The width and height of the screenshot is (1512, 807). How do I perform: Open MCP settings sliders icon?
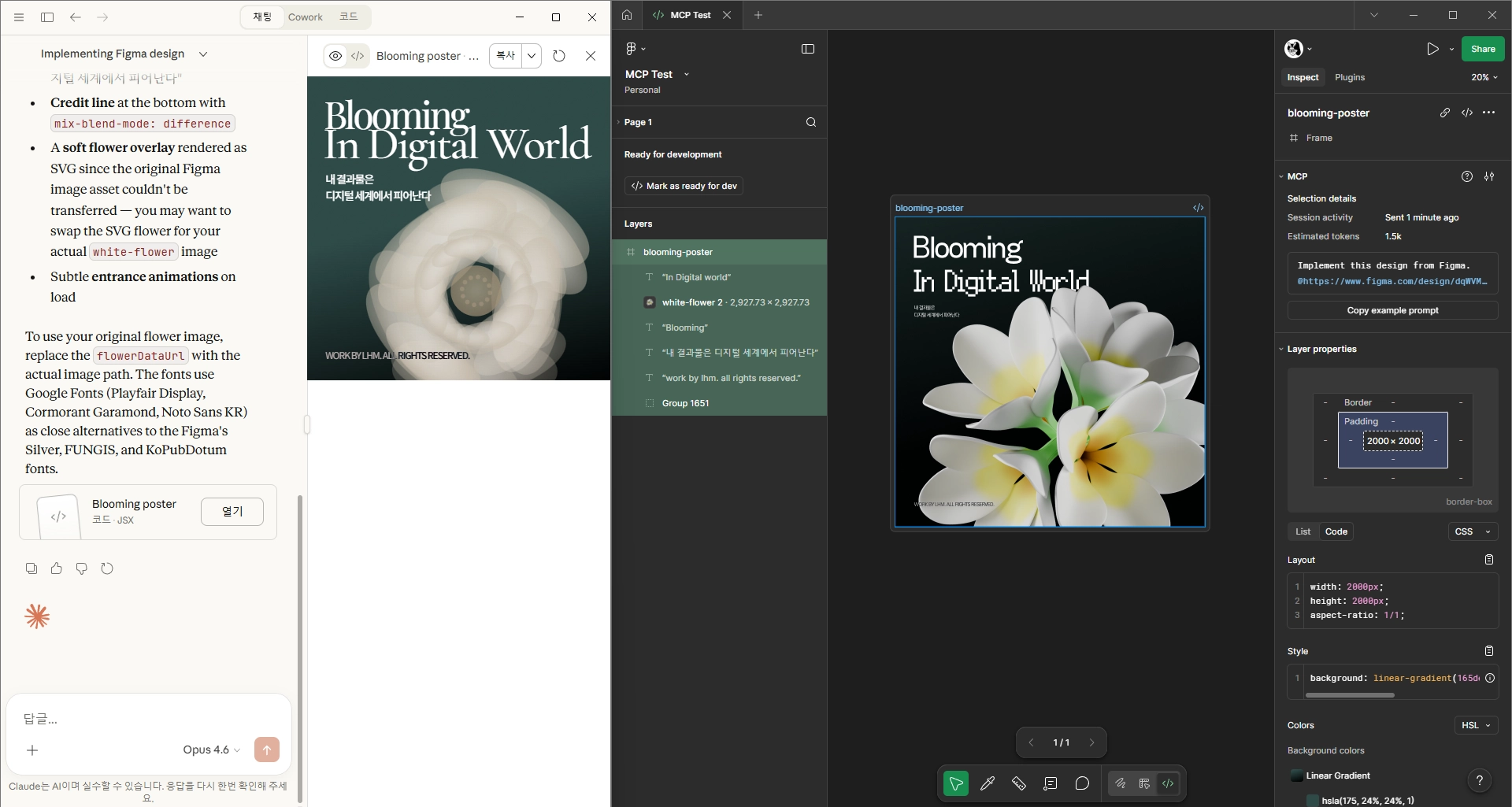(1488, 176)
